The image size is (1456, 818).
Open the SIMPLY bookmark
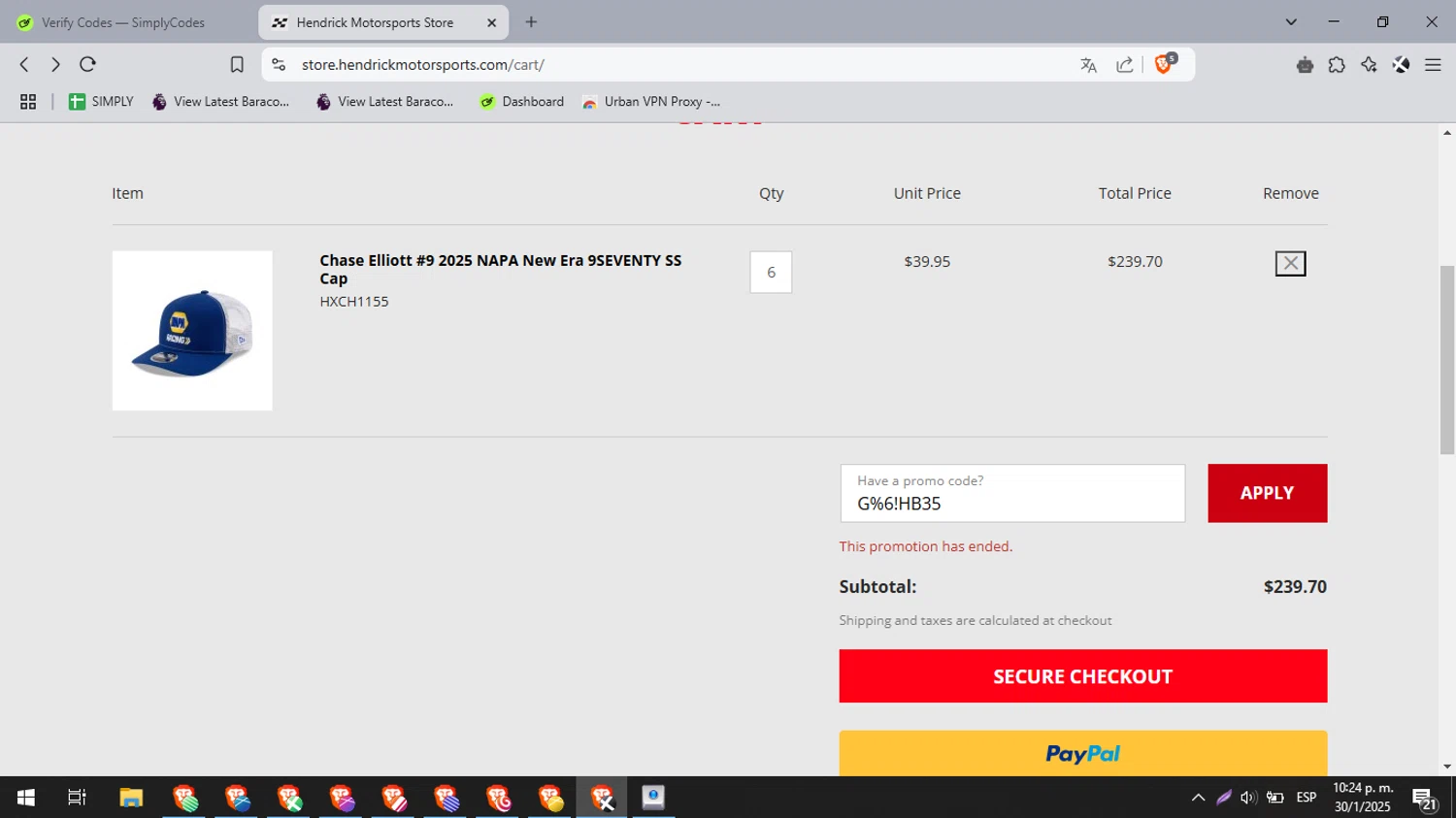101,102
